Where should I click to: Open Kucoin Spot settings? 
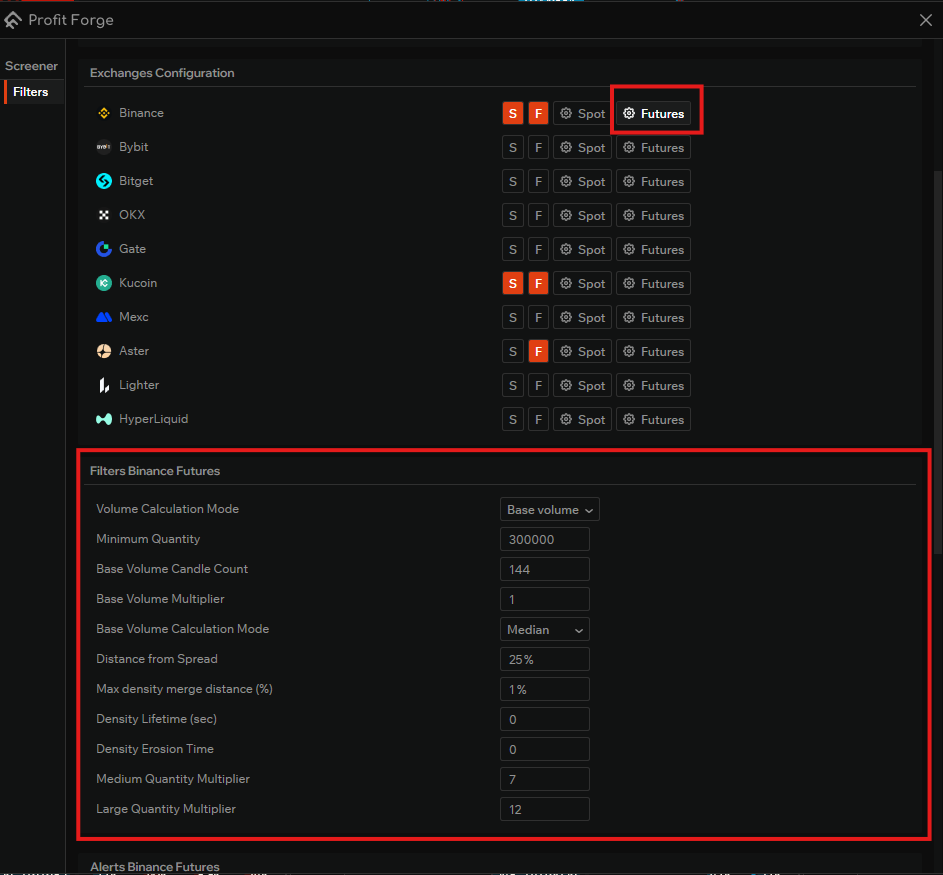[582, 283]
